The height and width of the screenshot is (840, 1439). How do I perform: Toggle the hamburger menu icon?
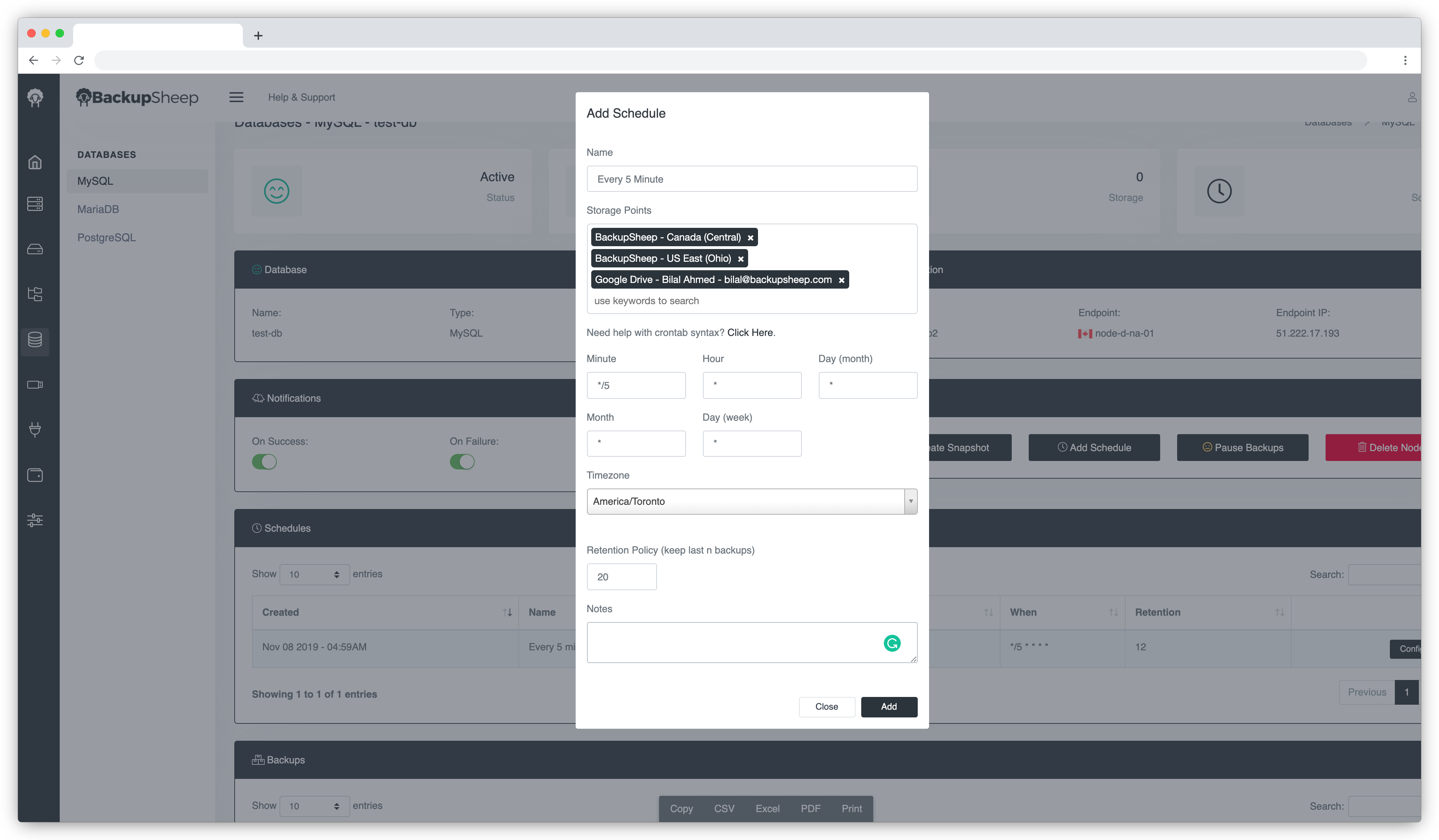click(x=236, y=97)
